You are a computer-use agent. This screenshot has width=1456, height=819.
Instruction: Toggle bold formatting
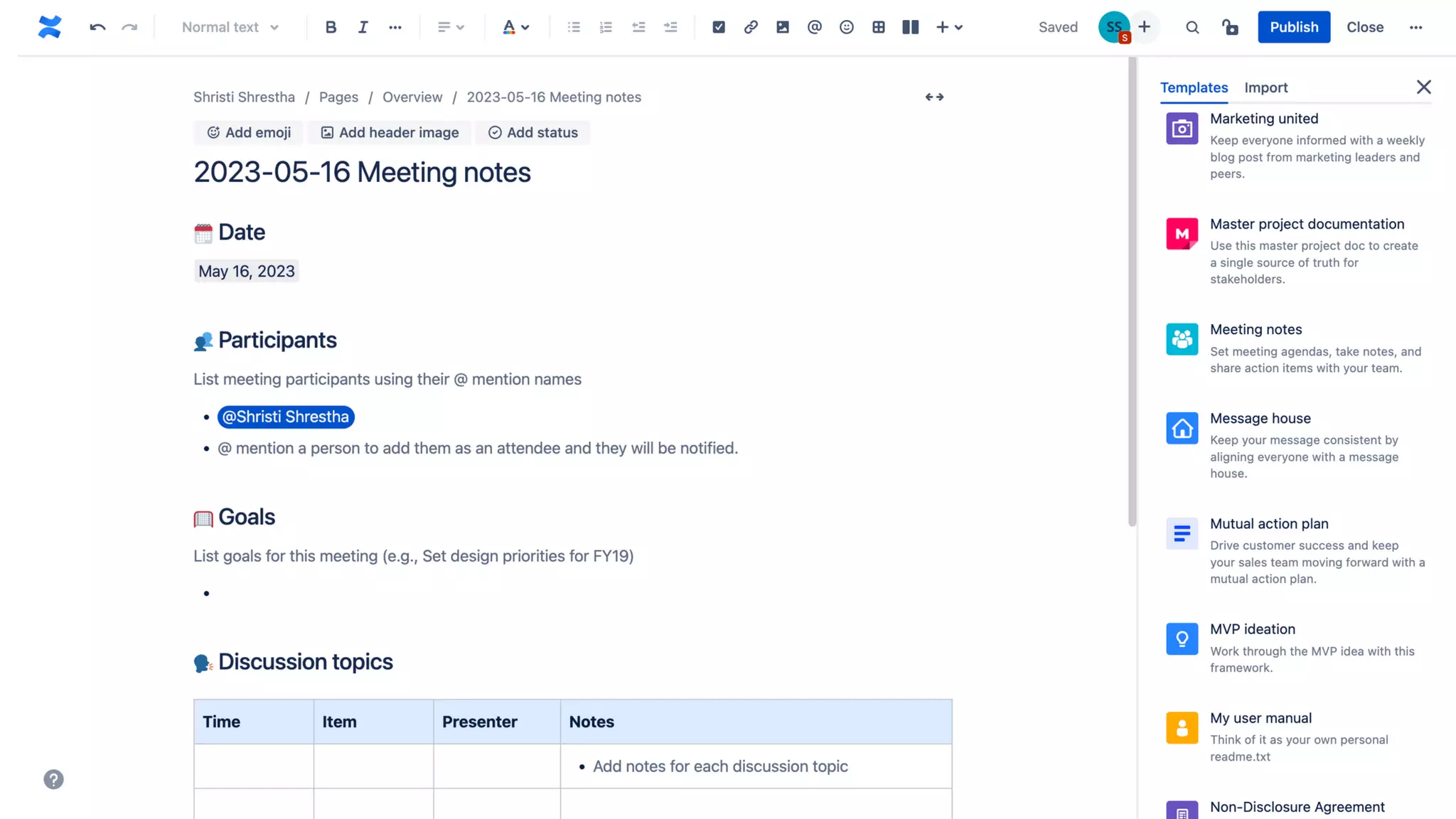(331, 27)
